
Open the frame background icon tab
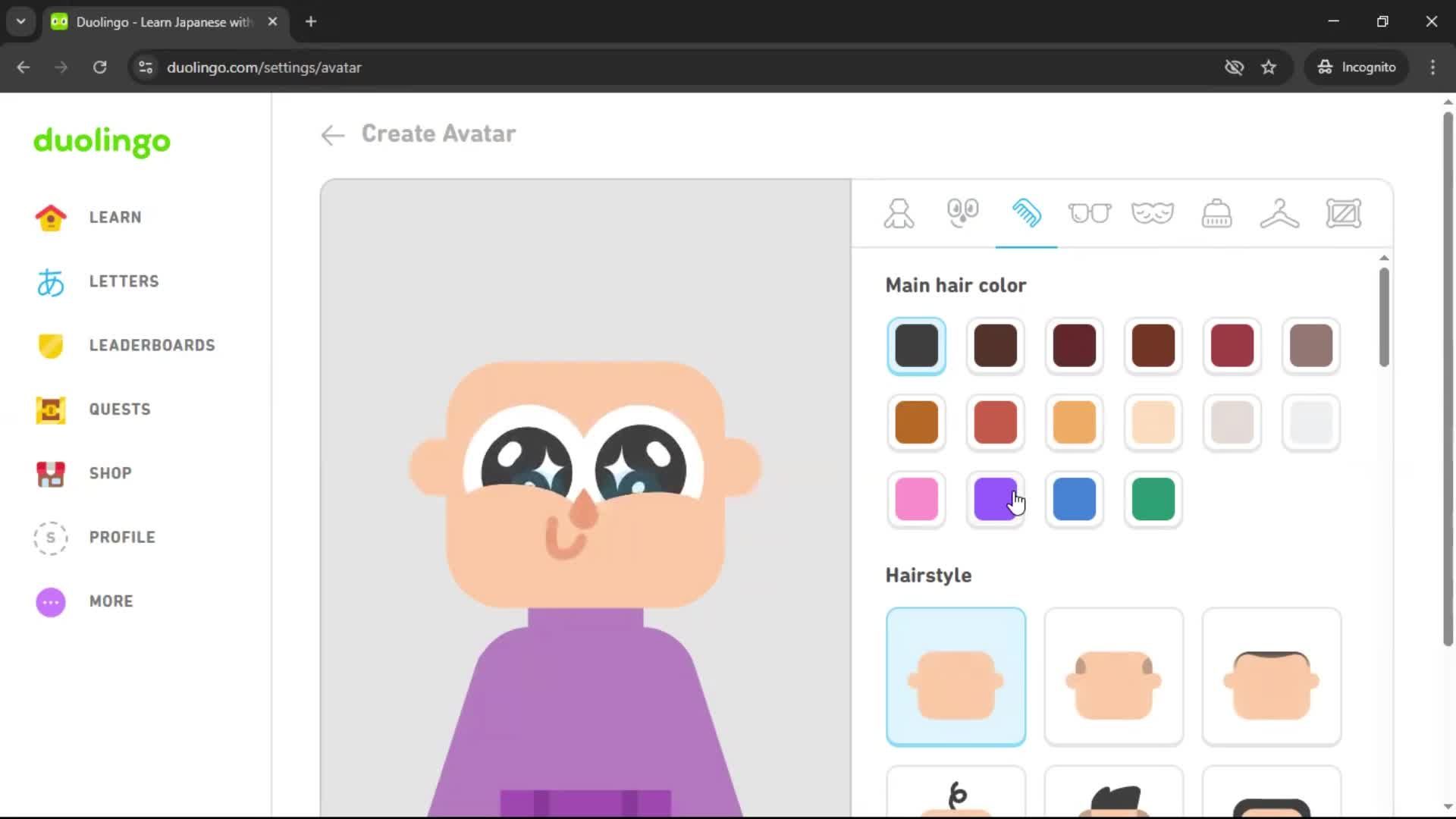(x=1345, y=213)
